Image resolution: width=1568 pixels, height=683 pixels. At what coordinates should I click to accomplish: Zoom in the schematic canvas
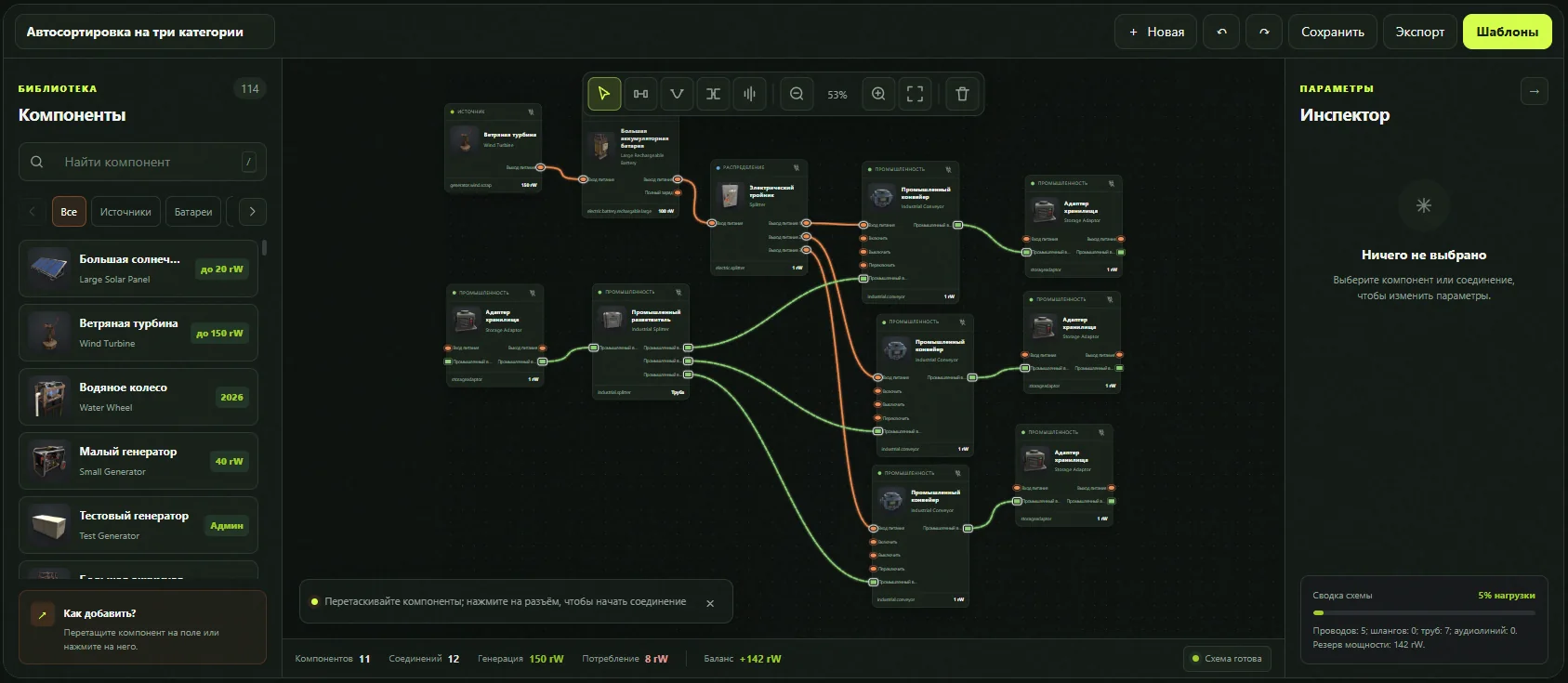[x=878, y=94]
